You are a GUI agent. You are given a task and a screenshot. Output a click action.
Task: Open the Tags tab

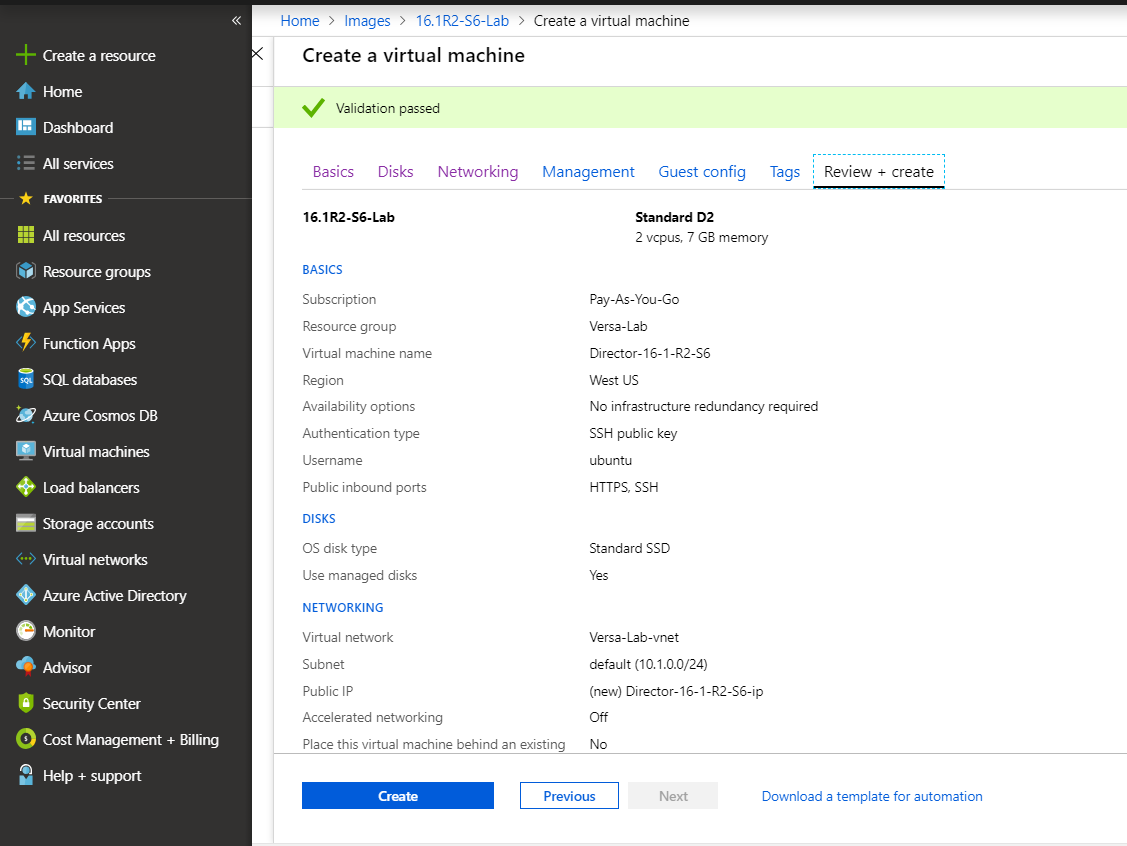pos(785,172)
